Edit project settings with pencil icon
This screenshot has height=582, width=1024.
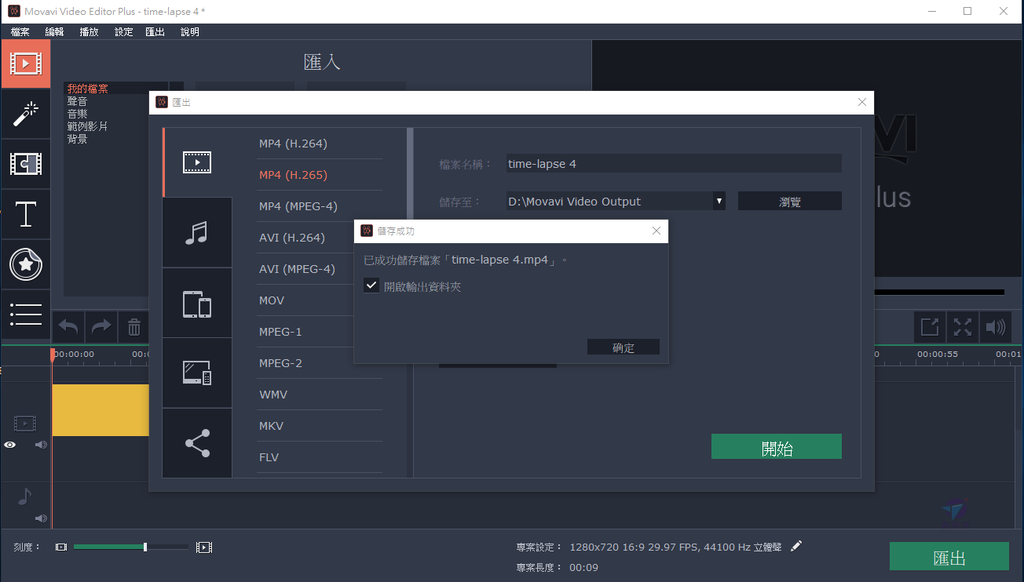(796, 546)
